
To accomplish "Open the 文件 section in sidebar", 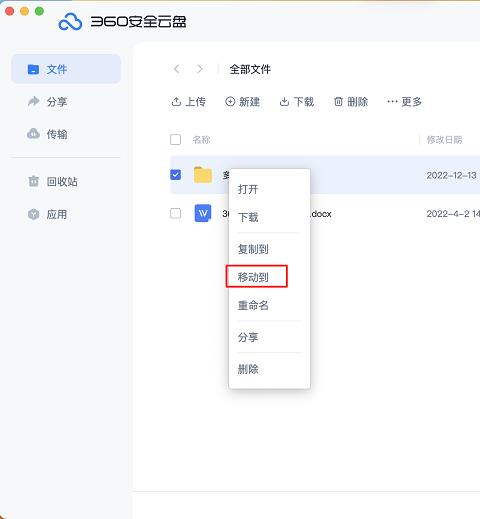I will point(66,69).
